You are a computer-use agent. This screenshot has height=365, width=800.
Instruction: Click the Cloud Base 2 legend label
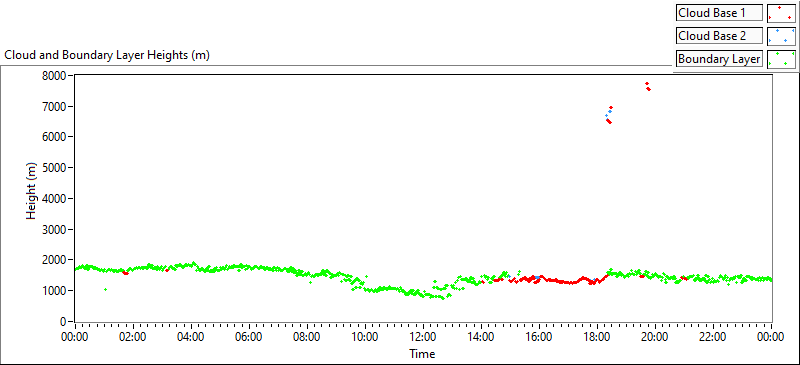coord(719,36)
